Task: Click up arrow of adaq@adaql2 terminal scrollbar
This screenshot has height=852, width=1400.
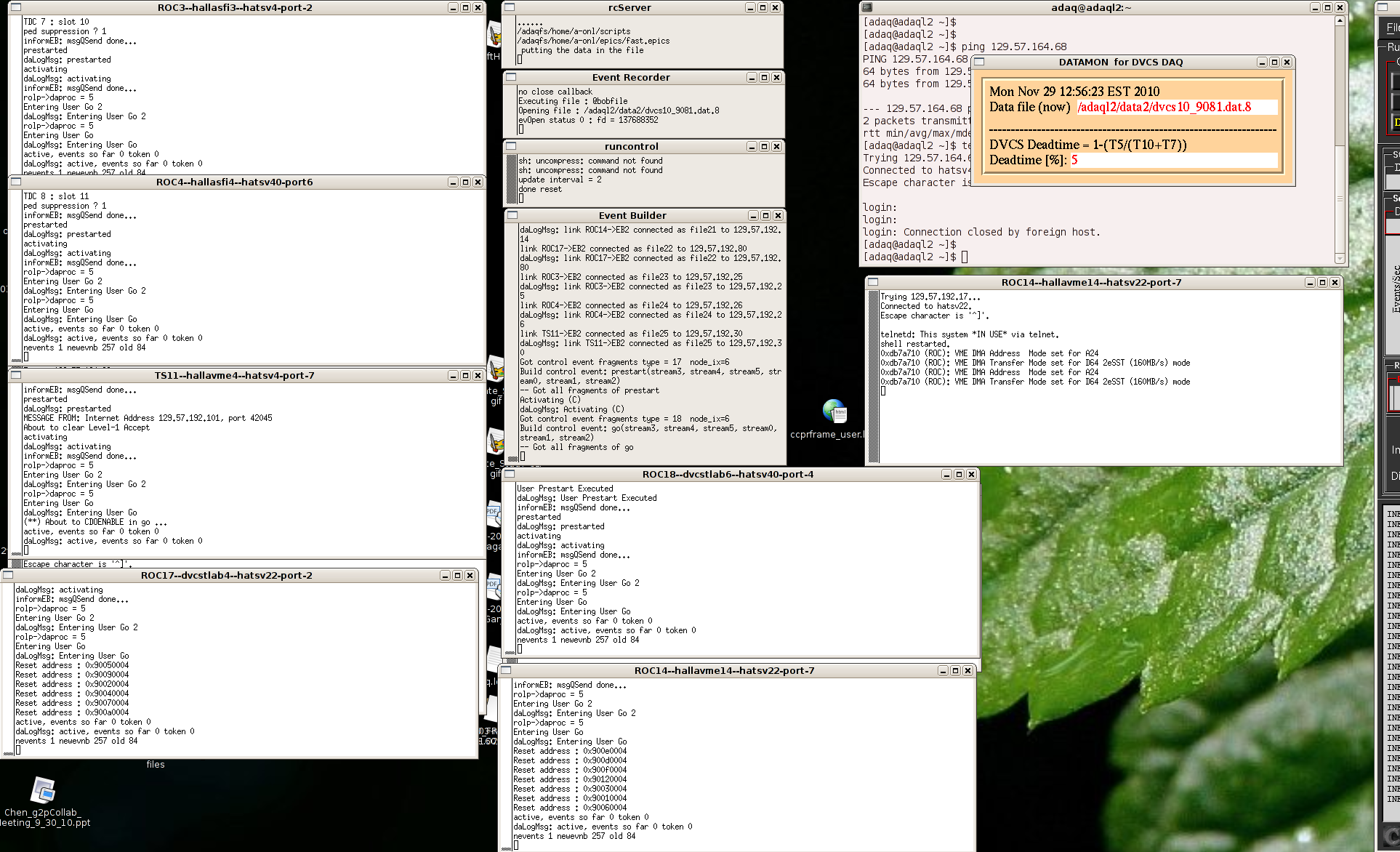Action: coord(1340,20)
